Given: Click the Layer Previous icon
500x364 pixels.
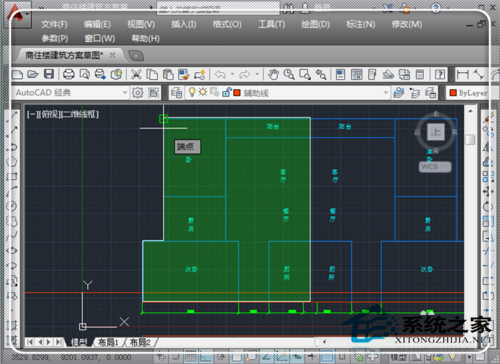Looking at the screenshot, I should [414, 93].
